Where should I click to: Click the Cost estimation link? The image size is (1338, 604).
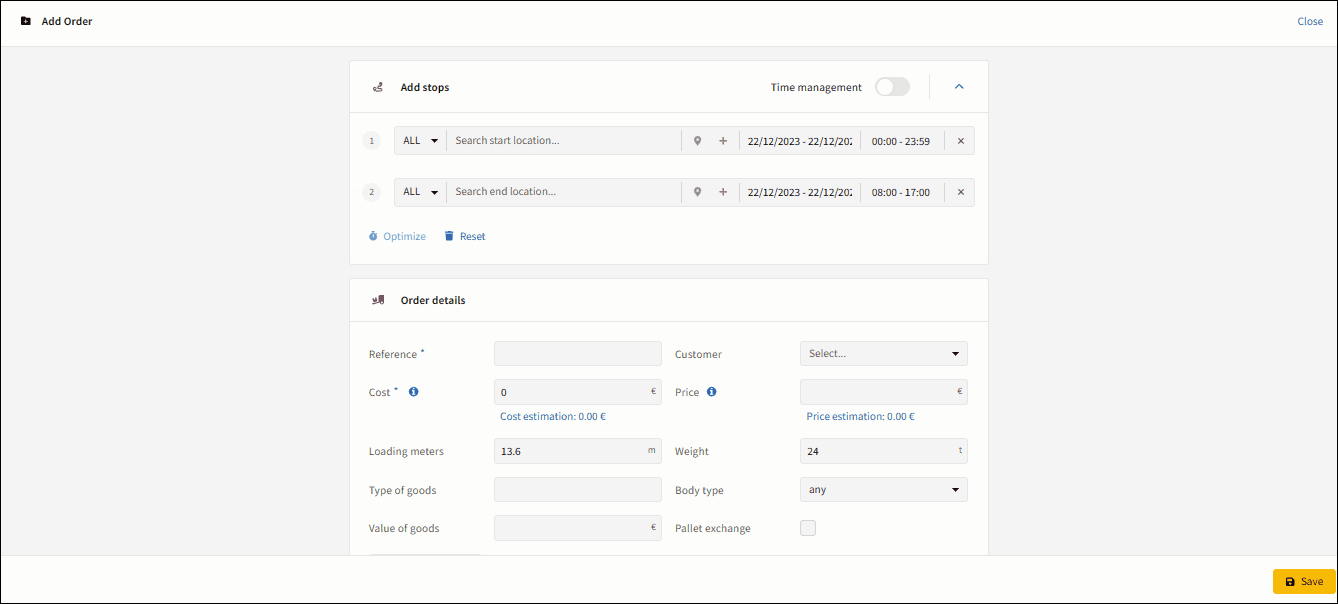553,417
